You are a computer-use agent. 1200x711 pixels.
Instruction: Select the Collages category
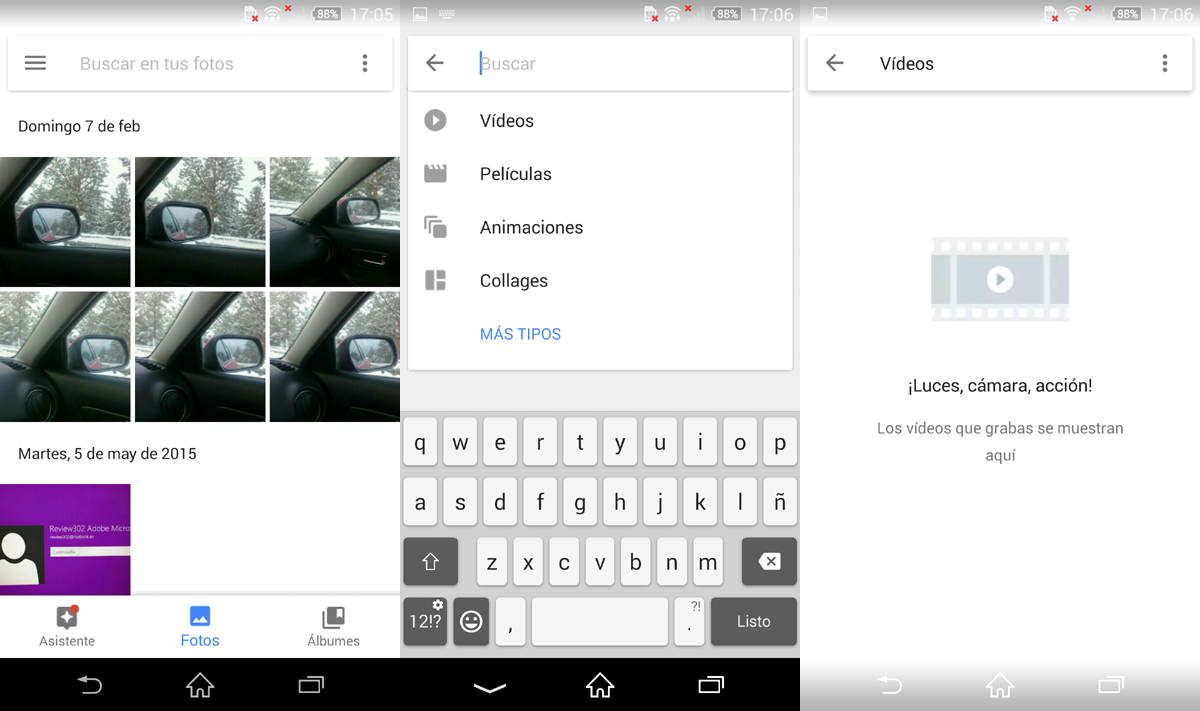tap(513, 281)
